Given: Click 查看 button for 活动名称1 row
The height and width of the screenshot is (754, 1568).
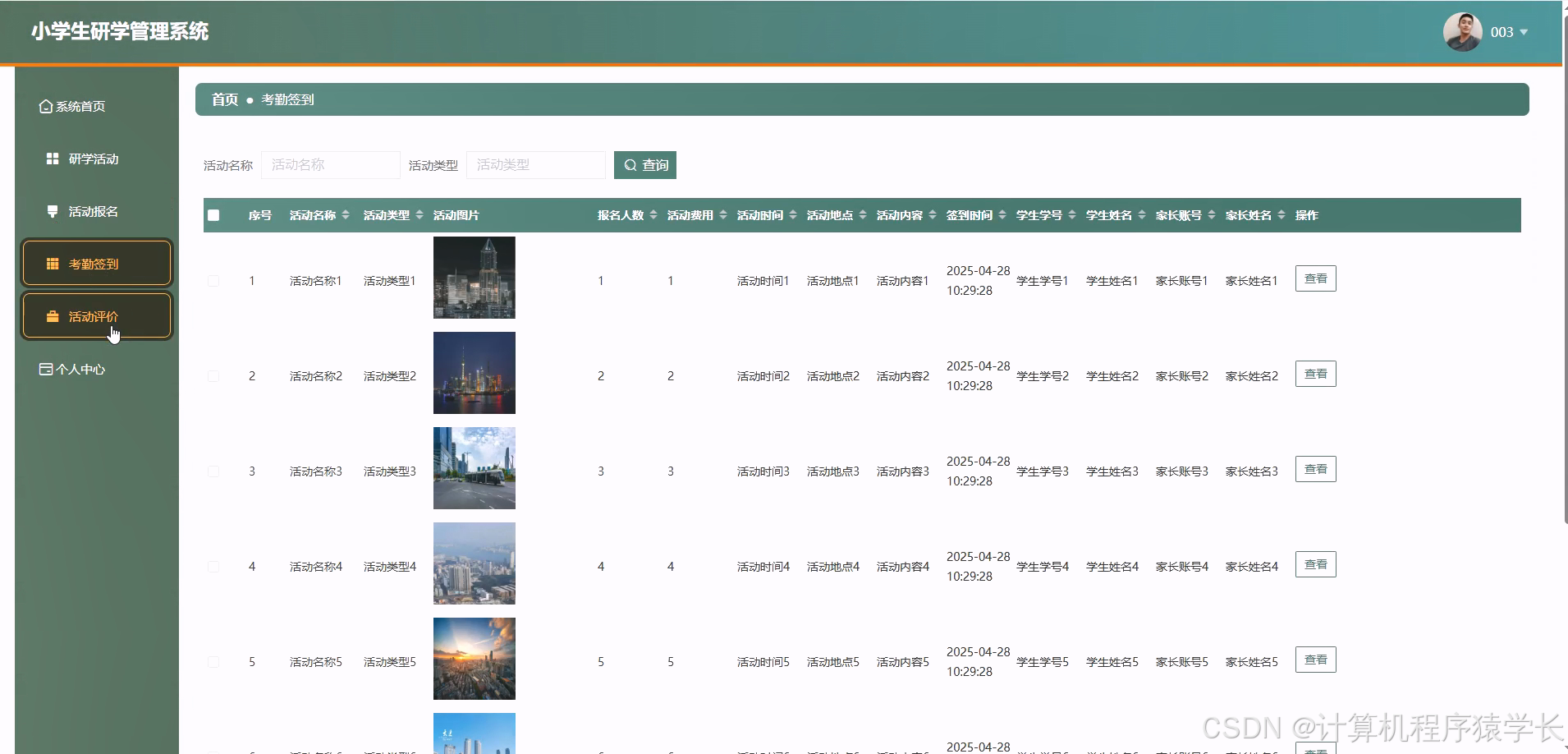Looking at the screenshot, I should [x=1315, y=278].
